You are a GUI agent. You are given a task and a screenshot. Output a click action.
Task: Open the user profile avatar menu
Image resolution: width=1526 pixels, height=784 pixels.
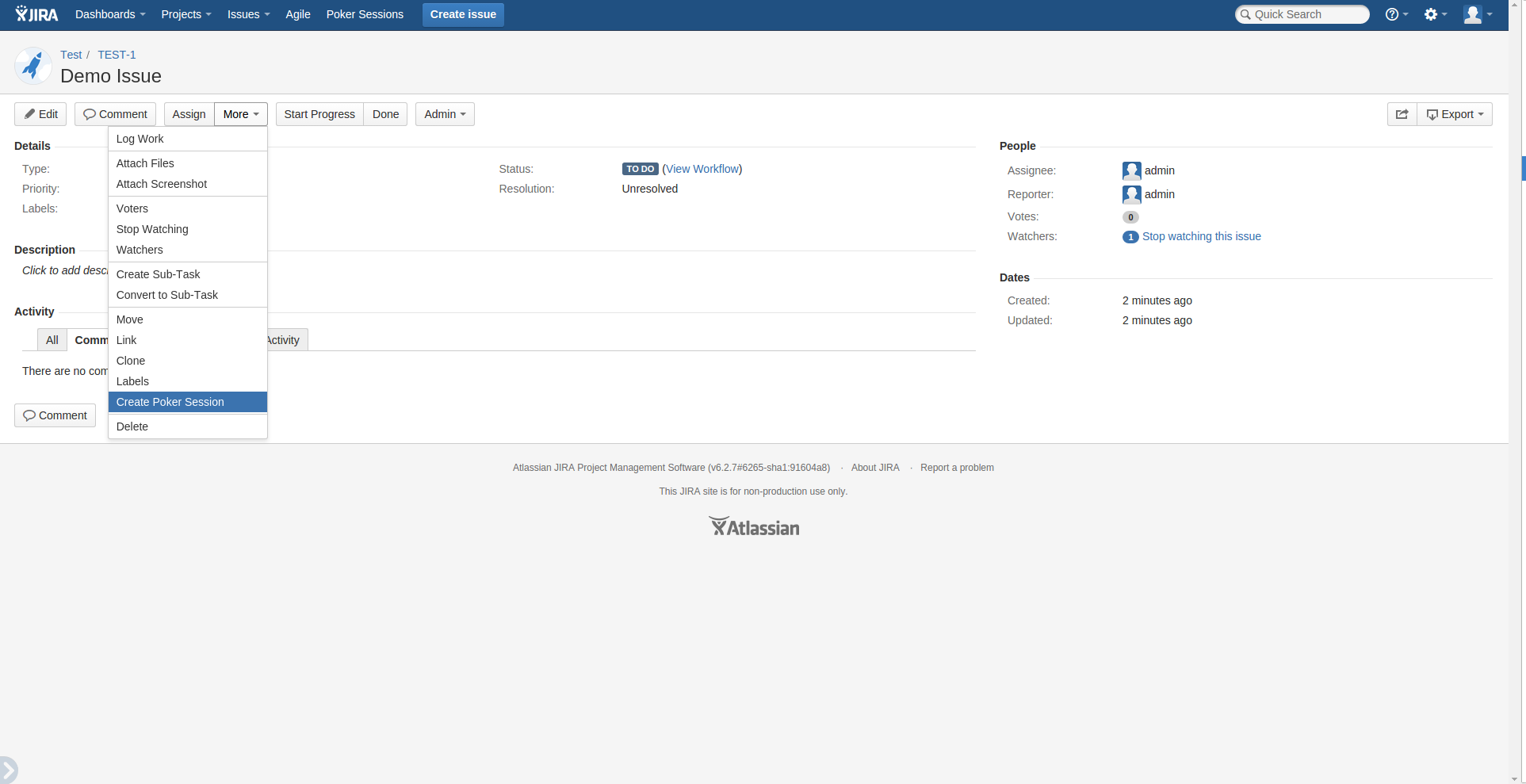coord(1478,14)
